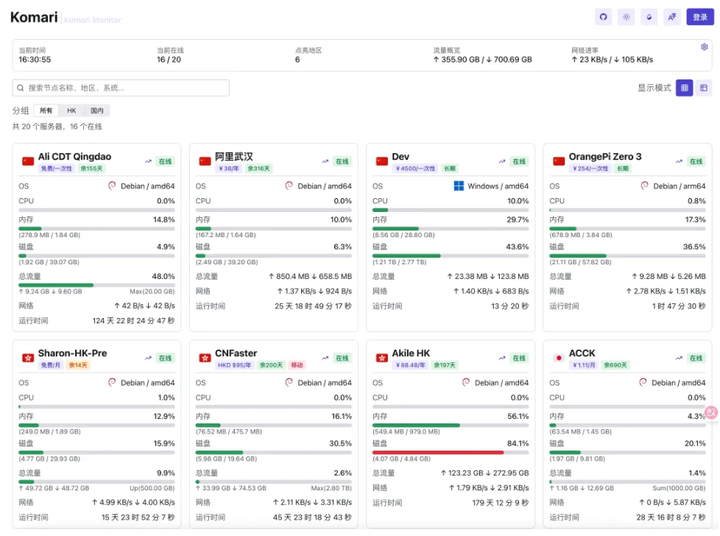Click the 登录 login button
720x536 pixels.
coord(700,17)
